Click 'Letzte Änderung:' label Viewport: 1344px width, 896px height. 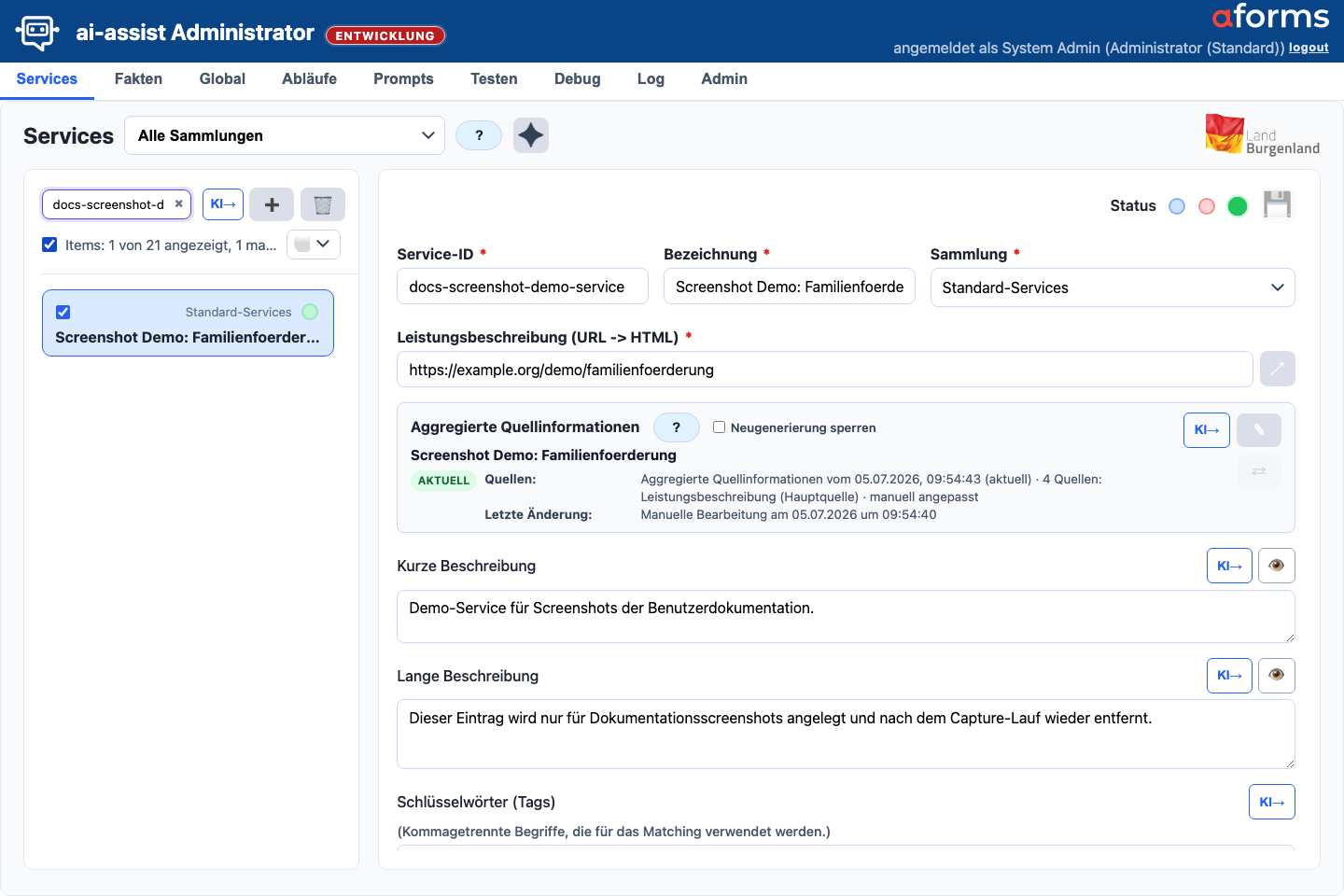tap(539, 514)
